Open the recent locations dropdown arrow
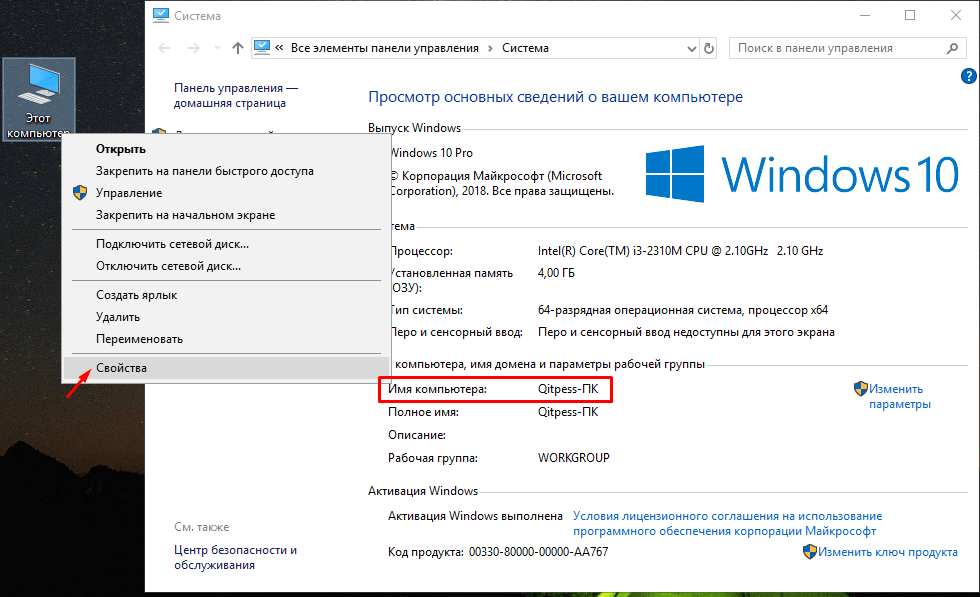Image resolution: width=980 pixels, height=597 pixels. 217,48
